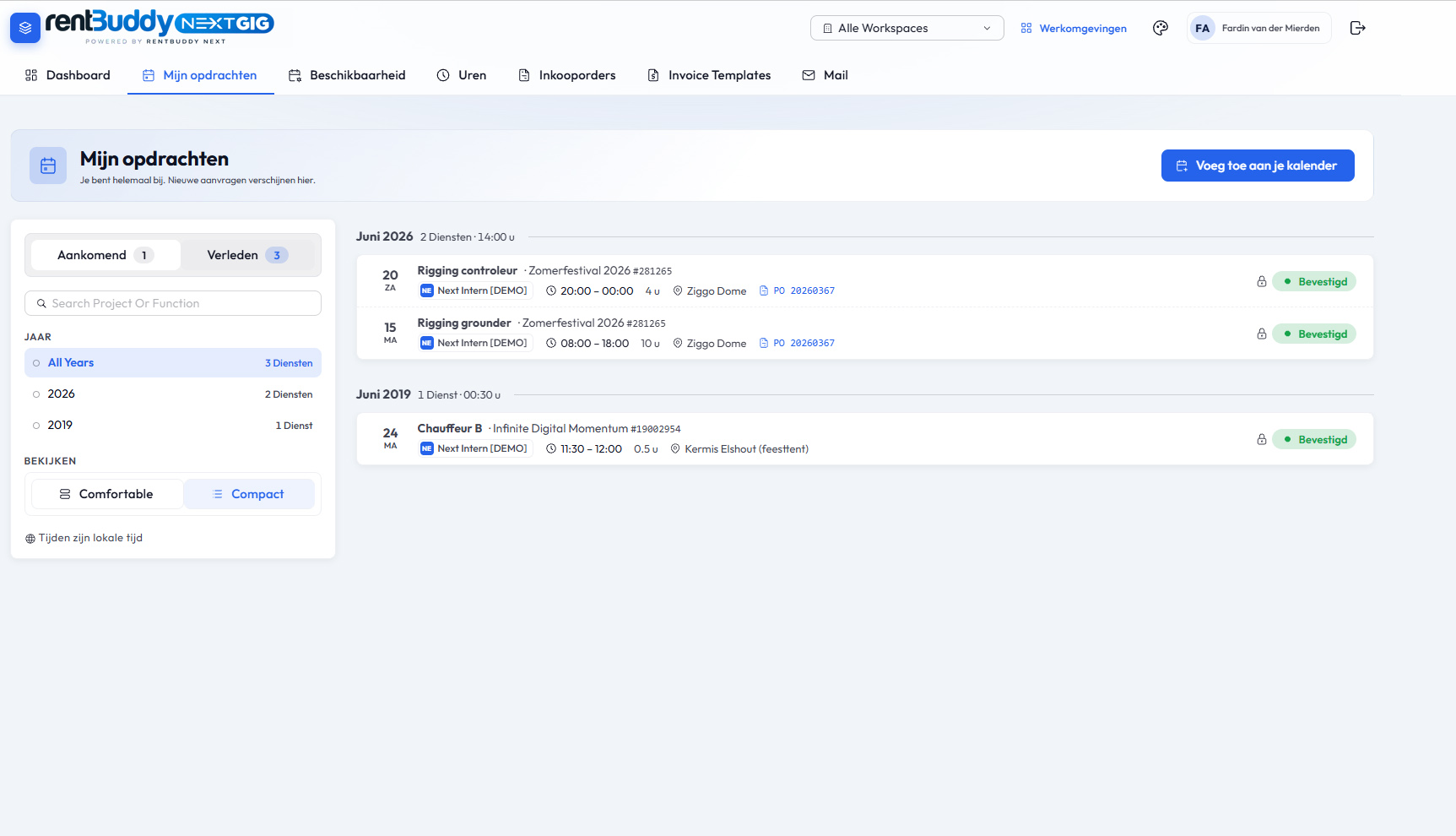Image resolution: width=1456 pixels, height=836 pixels.
Task: Switch to Comfortable view
Action: pos(106,494)
